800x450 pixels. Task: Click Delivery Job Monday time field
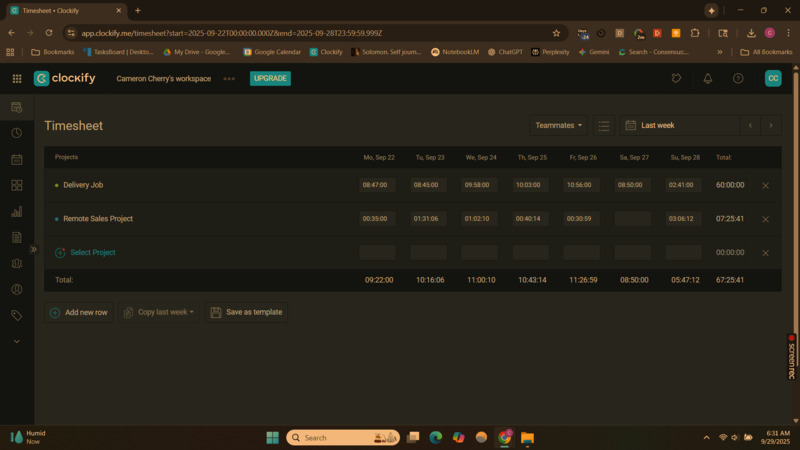click(x=377, y=185)
